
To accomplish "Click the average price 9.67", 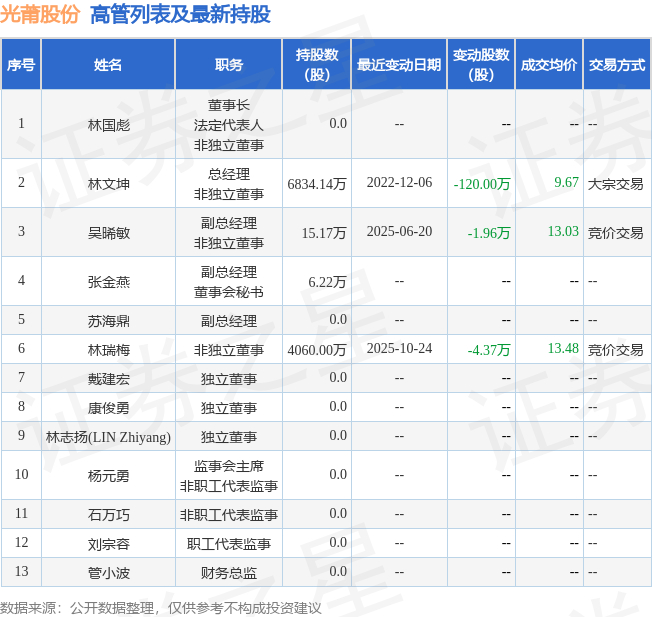I will [566, 182].
